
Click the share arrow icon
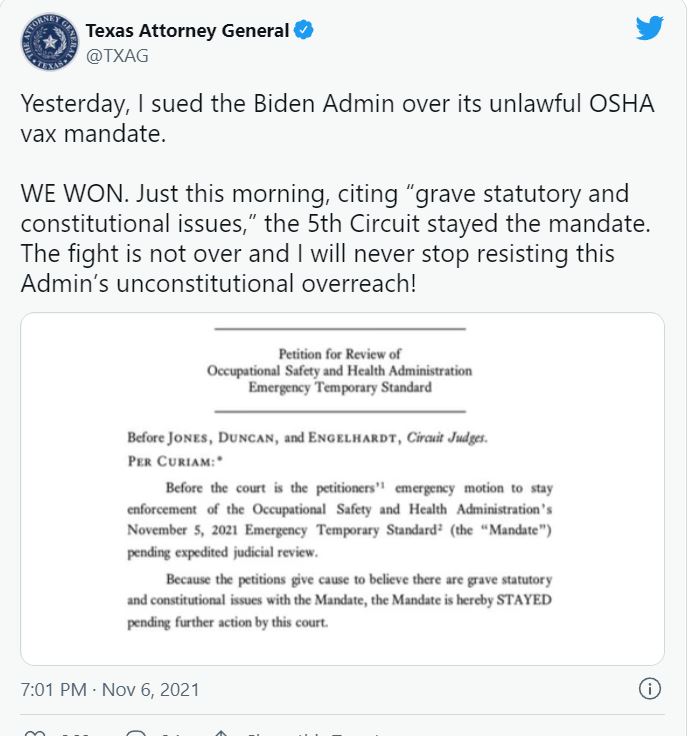pyautogui.click(x=224, y=733)
